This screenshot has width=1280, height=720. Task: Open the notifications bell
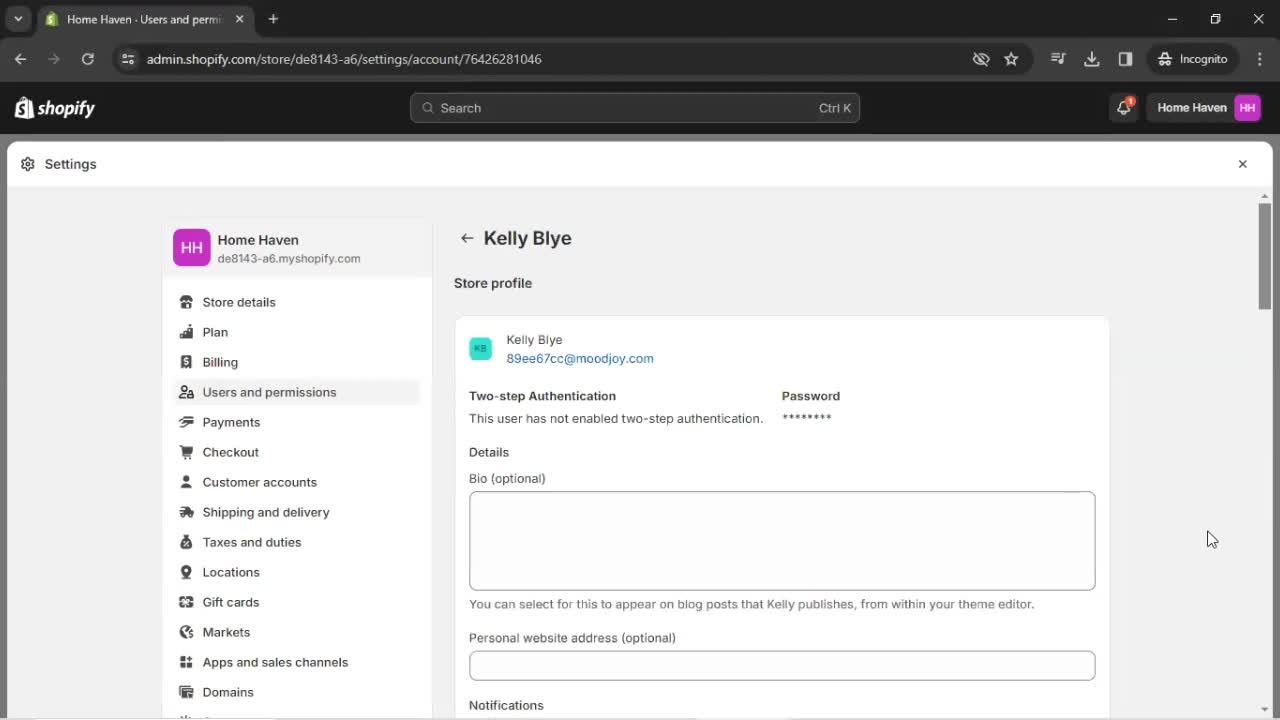click(1124, 108)
